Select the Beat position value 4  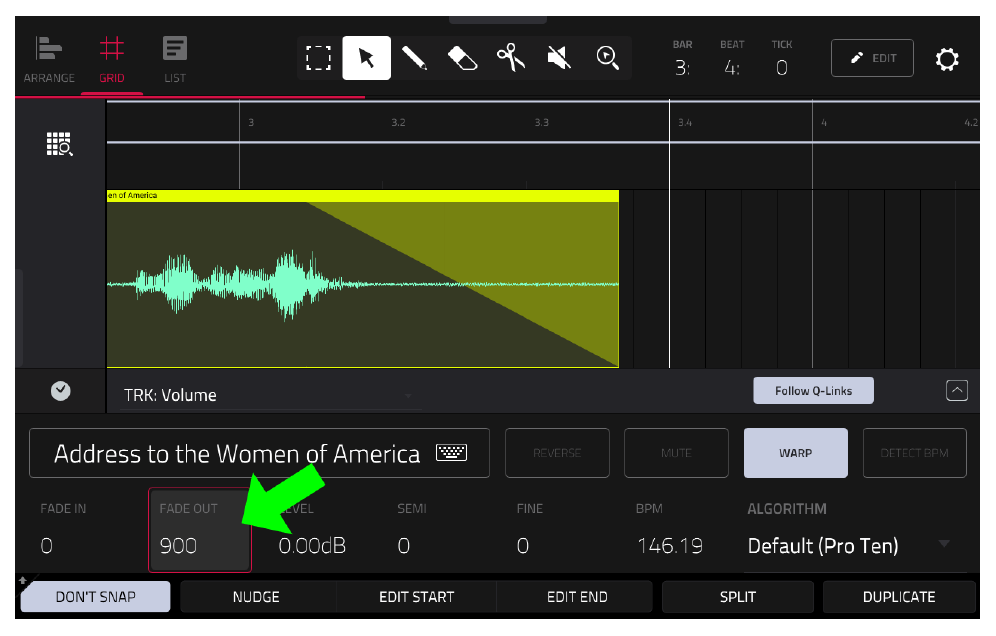pyautogui.click(x=732, y=67)
